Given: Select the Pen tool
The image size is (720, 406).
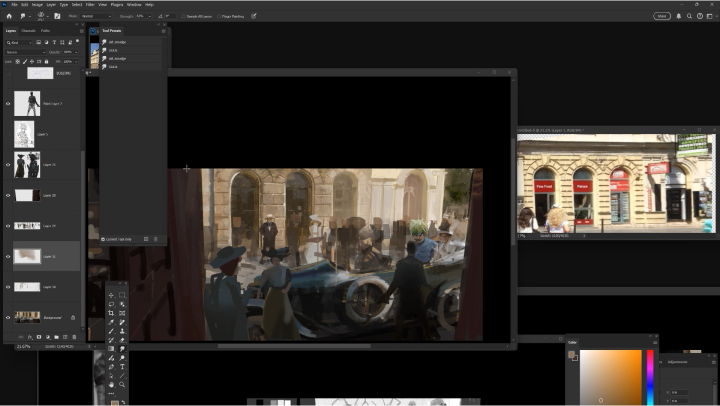Looking at the screenshot, I should pos(111,367).
